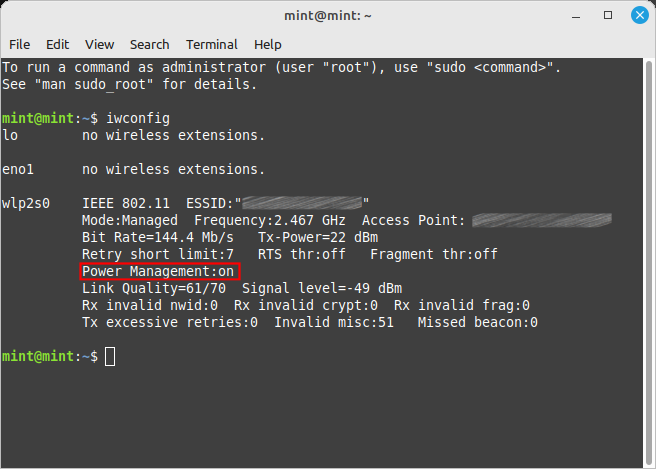The image size is (656, 469).
Task: Open the Search menu
Action: [149, 44]
